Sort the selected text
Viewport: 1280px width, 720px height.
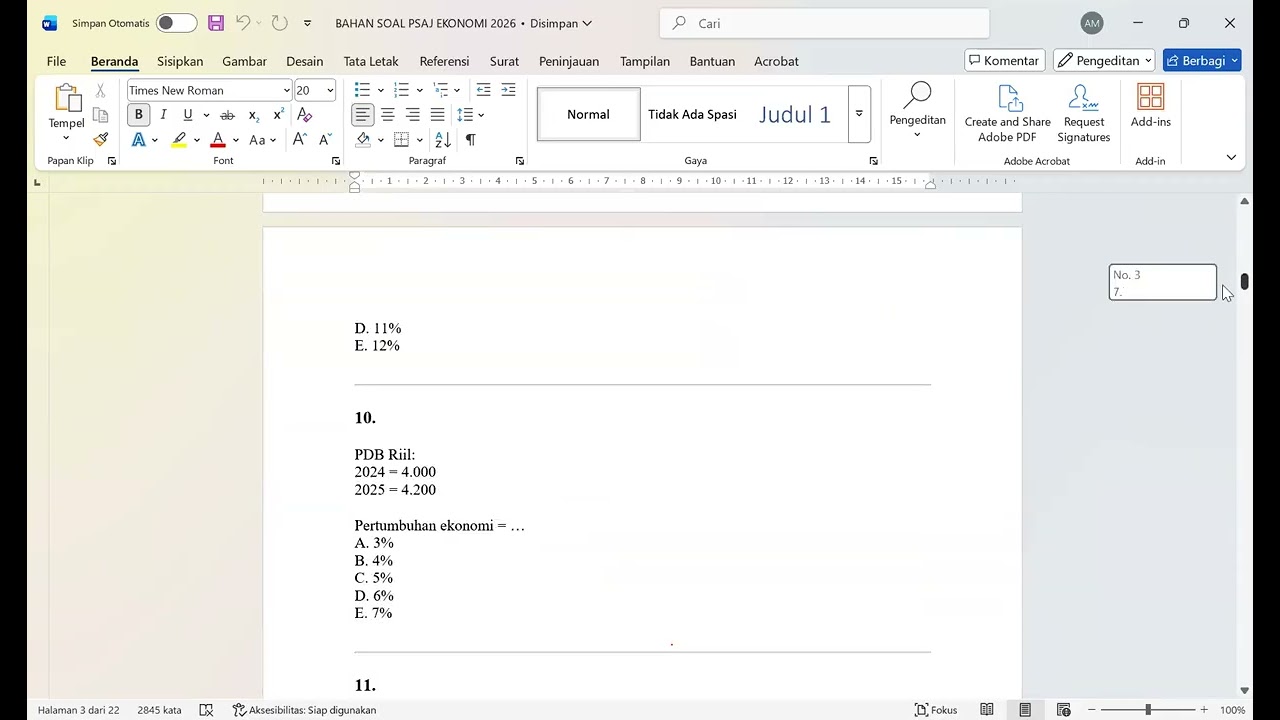click(443, 140)
